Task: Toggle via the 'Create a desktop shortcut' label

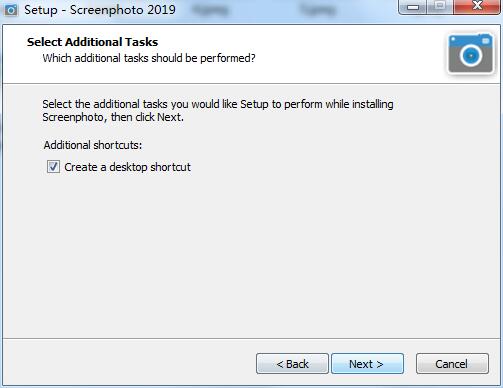Action: point(127,167)
